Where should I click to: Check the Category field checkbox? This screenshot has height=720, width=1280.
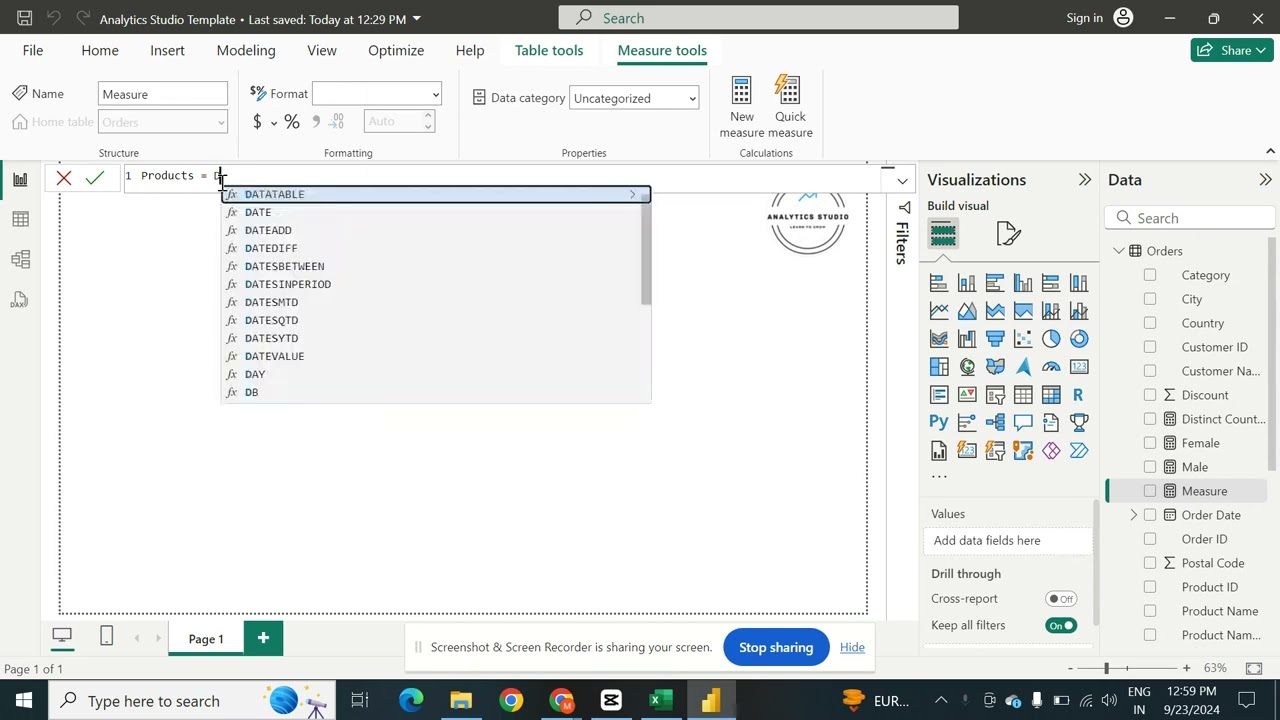(1150, 275)
